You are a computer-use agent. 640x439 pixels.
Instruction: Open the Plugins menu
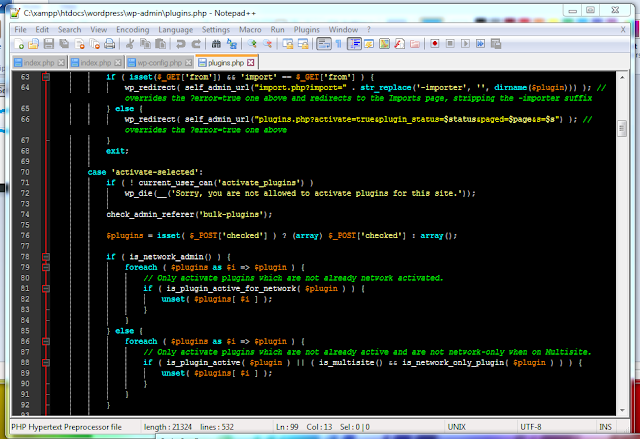point(307,29)
